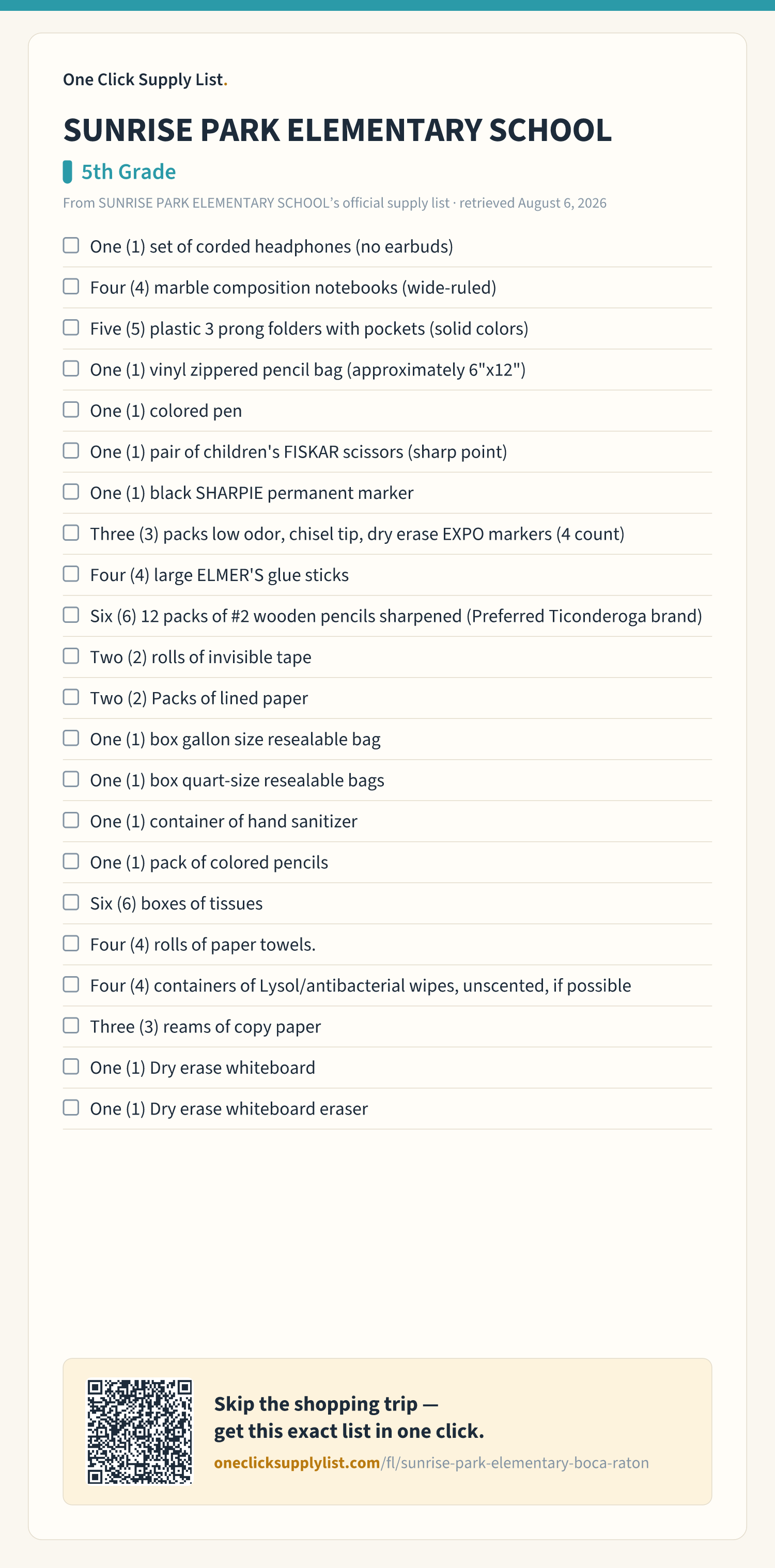
Task: Tick the Dry erase whiteboard eraser checkbox
Action: (x=71, y=1108)
